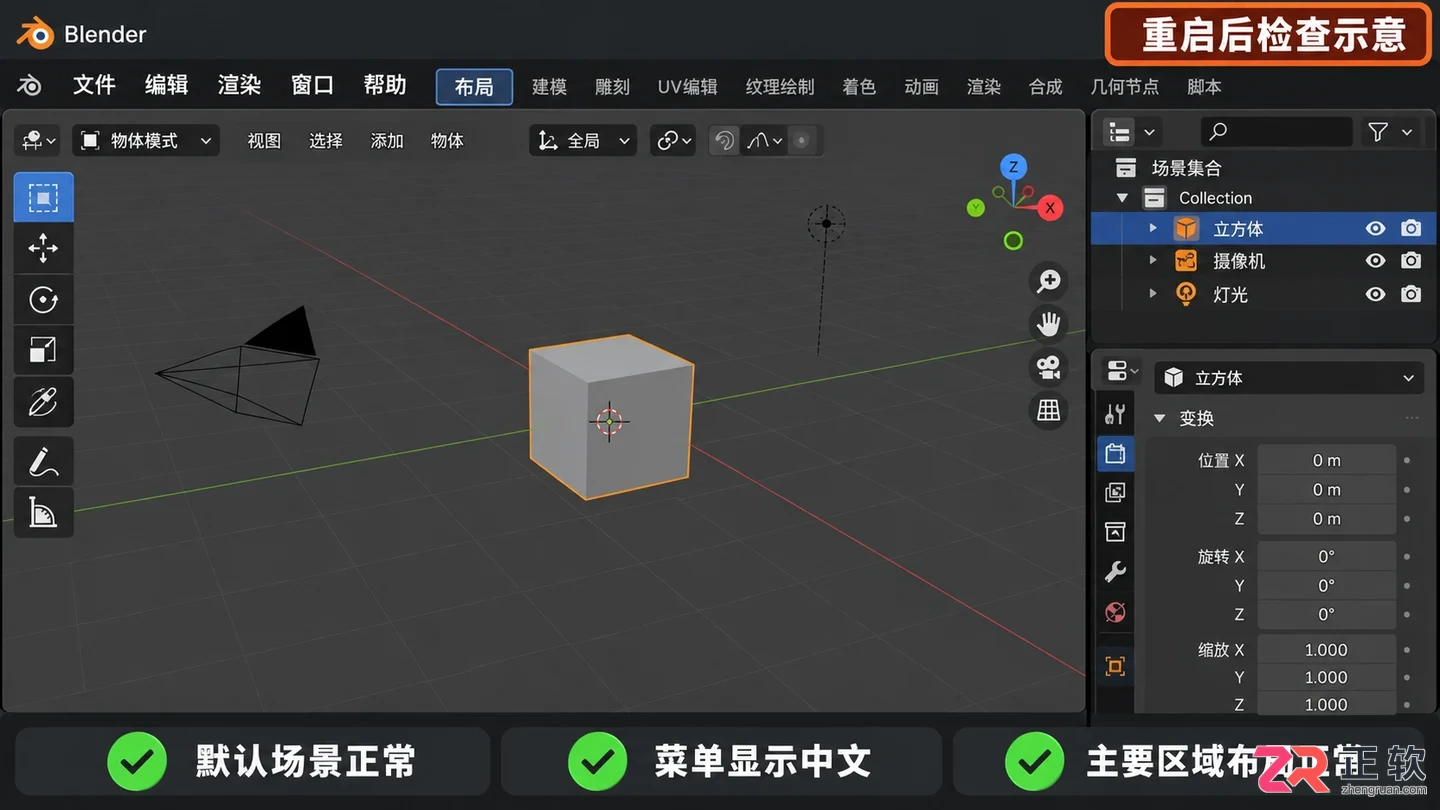
Task: Open the 全局 transform orientation dropdown
Action: 583,141
